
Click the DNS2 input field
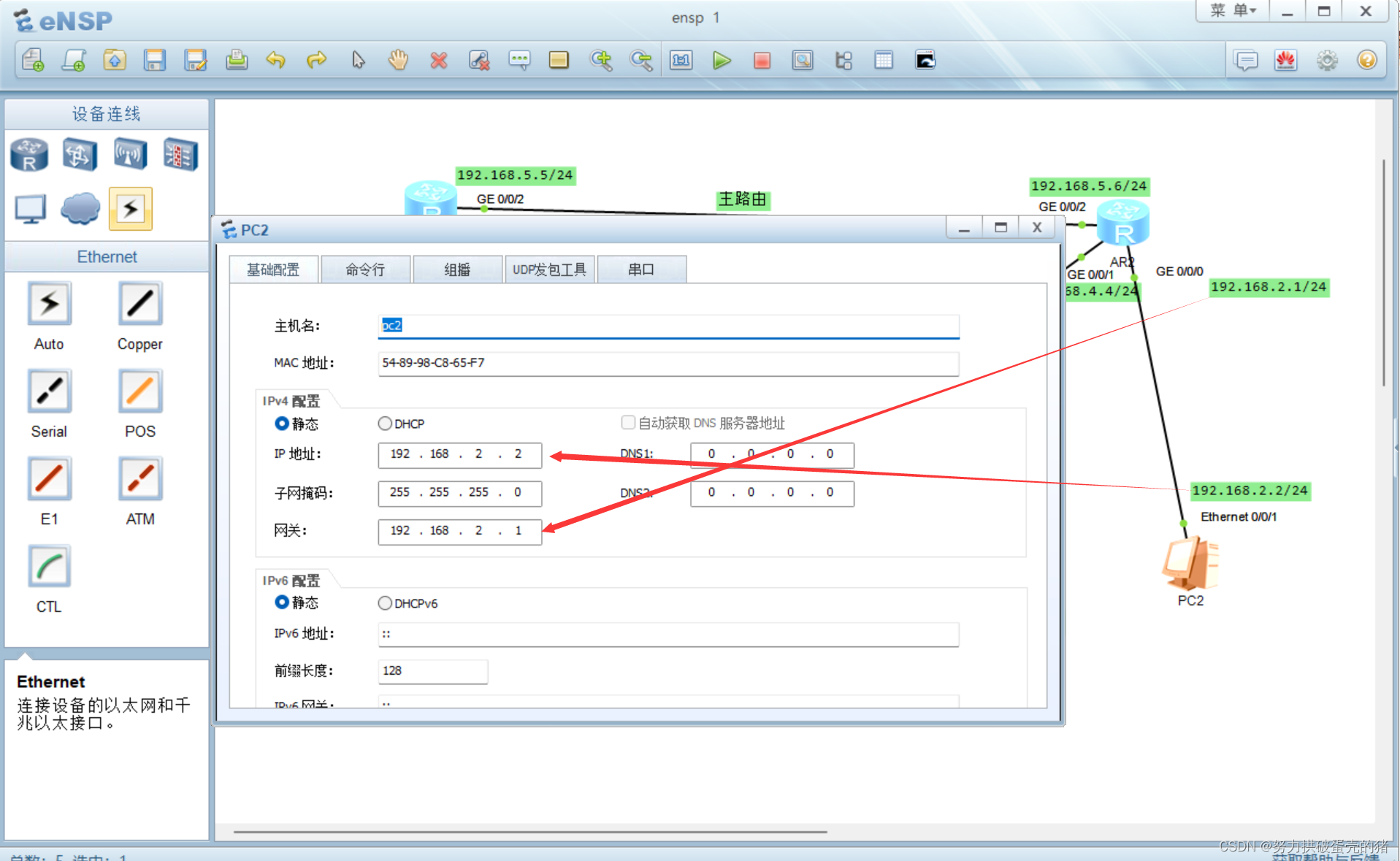[772, 493]
